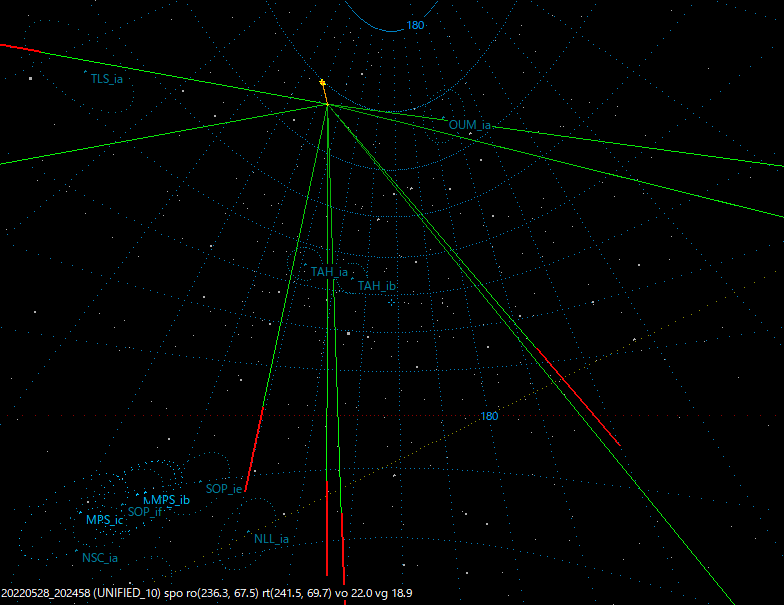Select the TAH_ia radiant label
The image size is (784, 605).
click(x=329, y=272)
